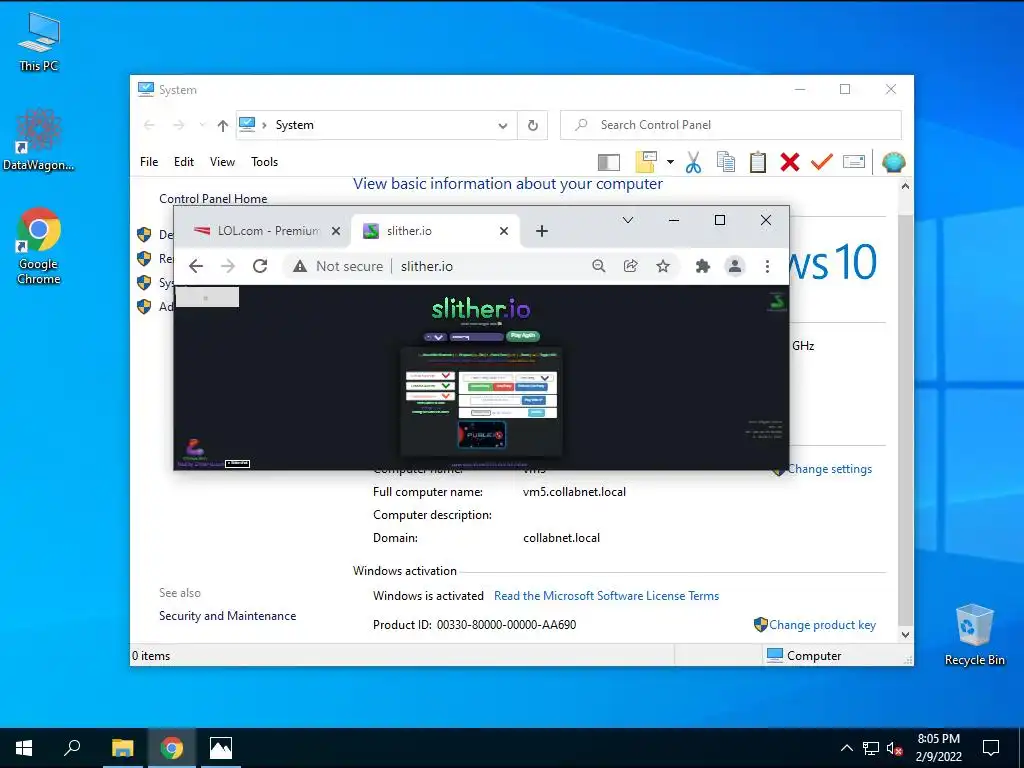Click the System window scrollbar up arrow
This screenshot has width=1024, height=768.
coord(905,186)
